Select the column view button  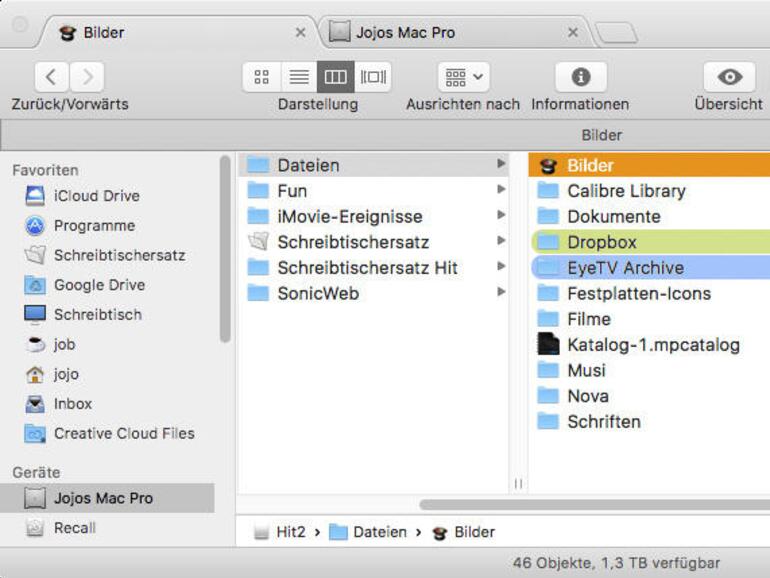coord(336,77)
